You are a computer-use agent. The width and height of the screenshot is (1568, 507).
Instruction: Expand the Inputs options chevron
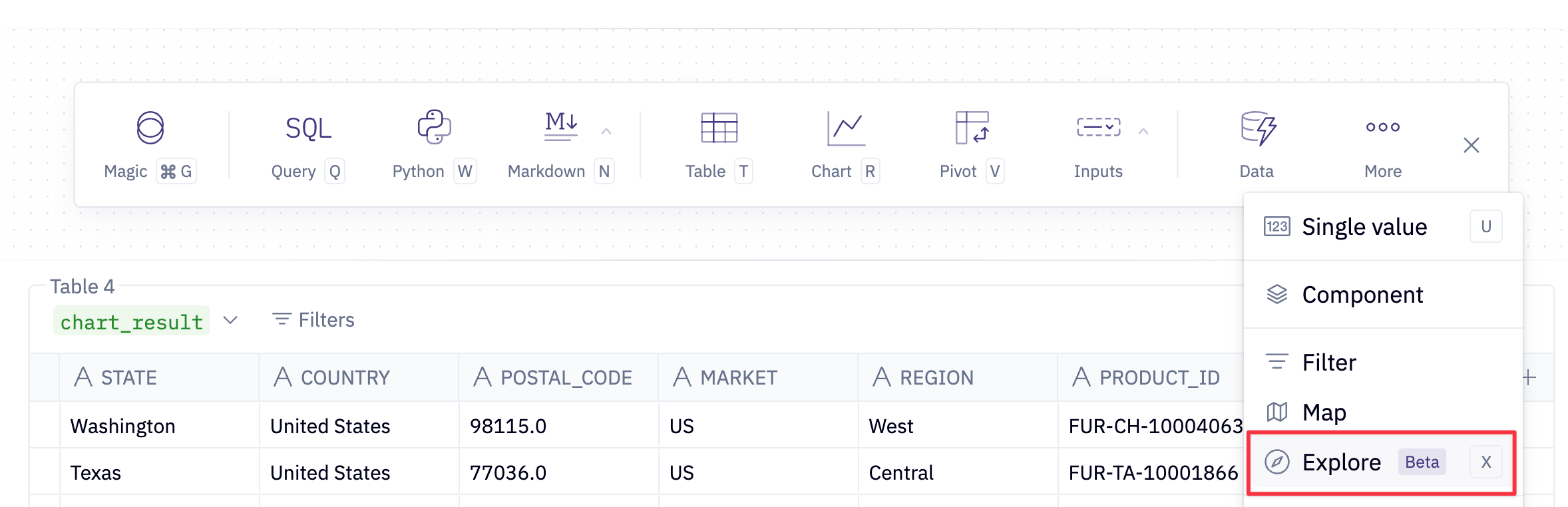coord(1143,132)
